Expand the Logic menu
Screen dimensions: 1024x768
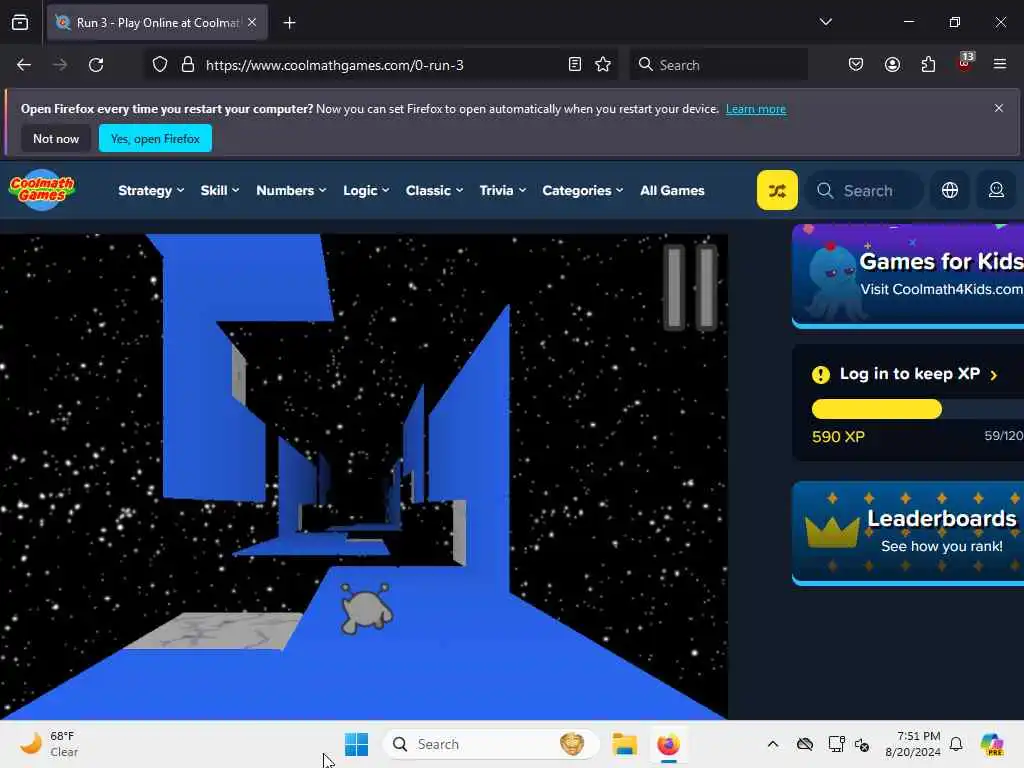click(x=366, y=190)
